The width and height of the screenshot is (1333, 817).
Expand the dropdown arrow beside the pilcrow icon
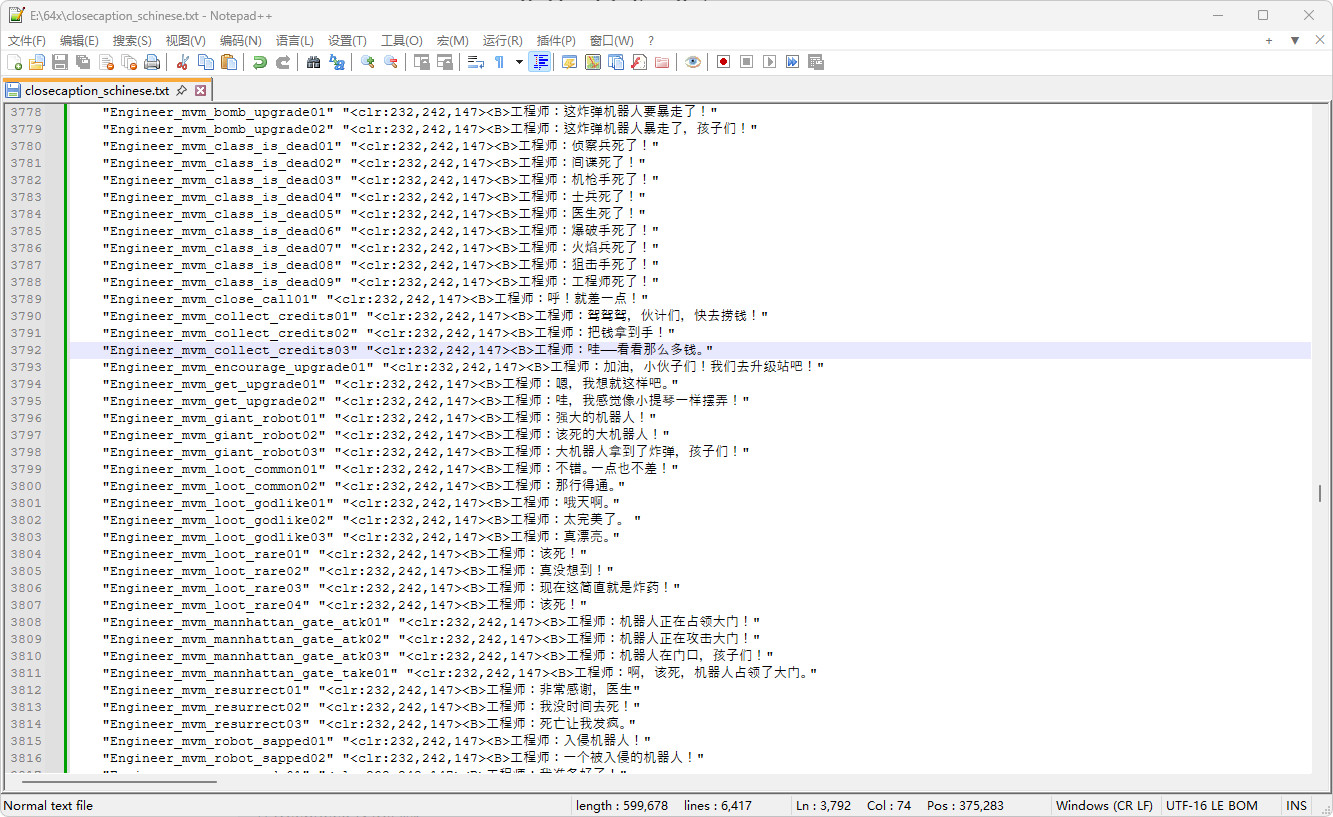(519, 62)
